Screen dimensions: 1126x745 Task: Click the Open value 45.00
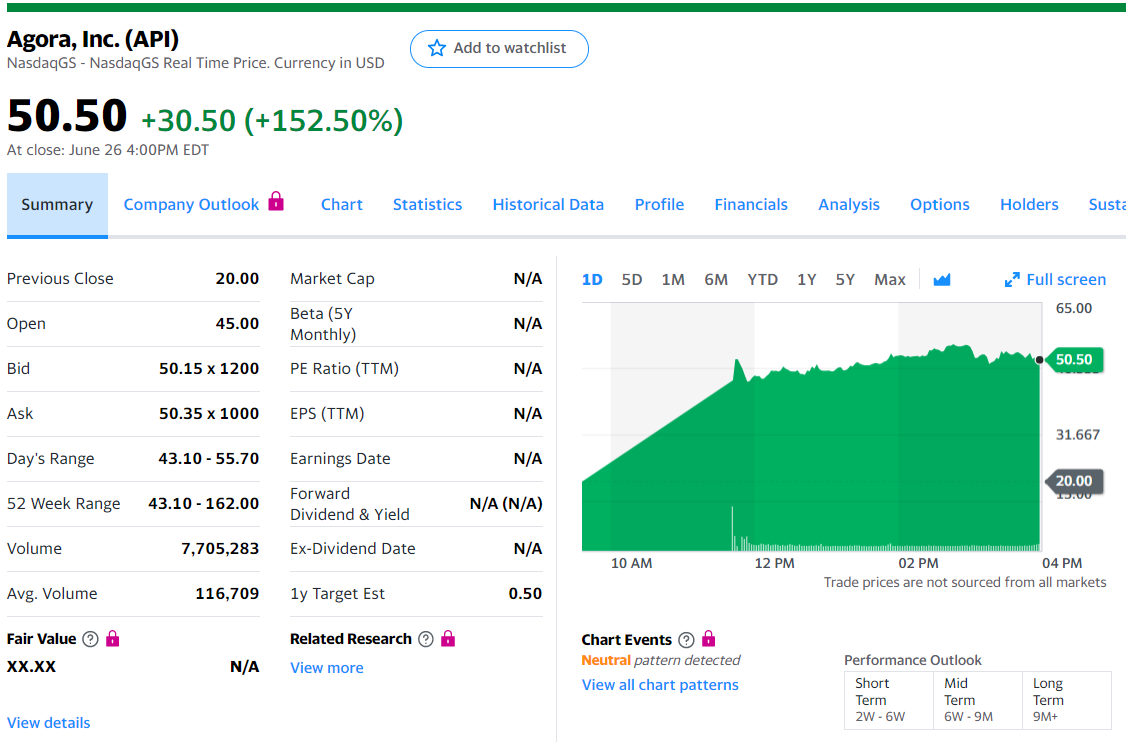click(x=237, y=324)
